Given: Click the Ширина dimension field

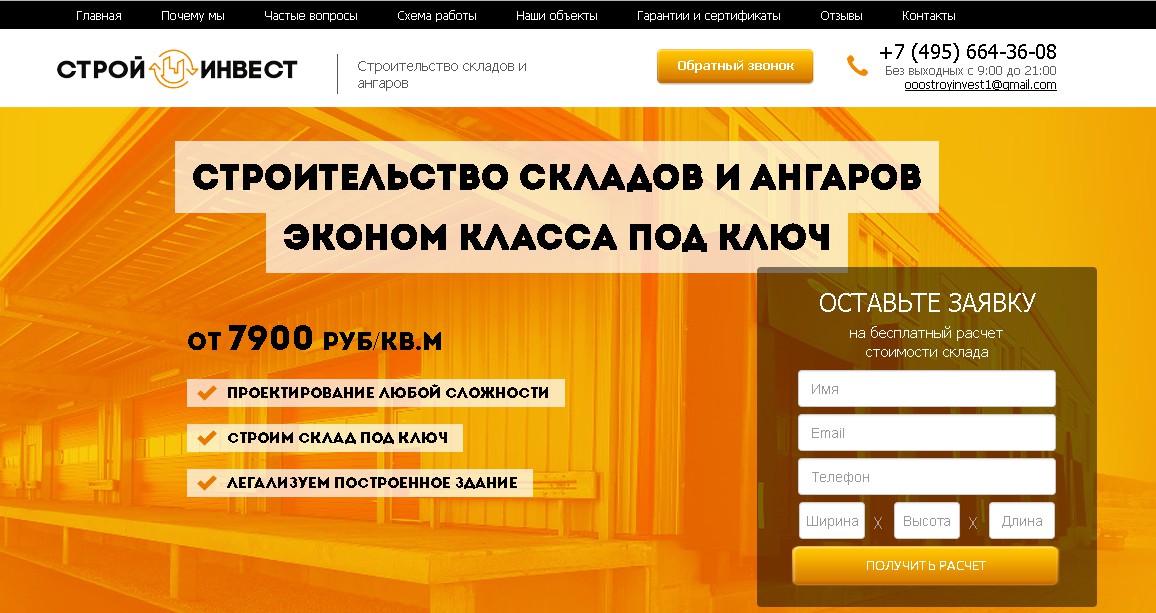Looking at the screenshot, I should [832, 521].
